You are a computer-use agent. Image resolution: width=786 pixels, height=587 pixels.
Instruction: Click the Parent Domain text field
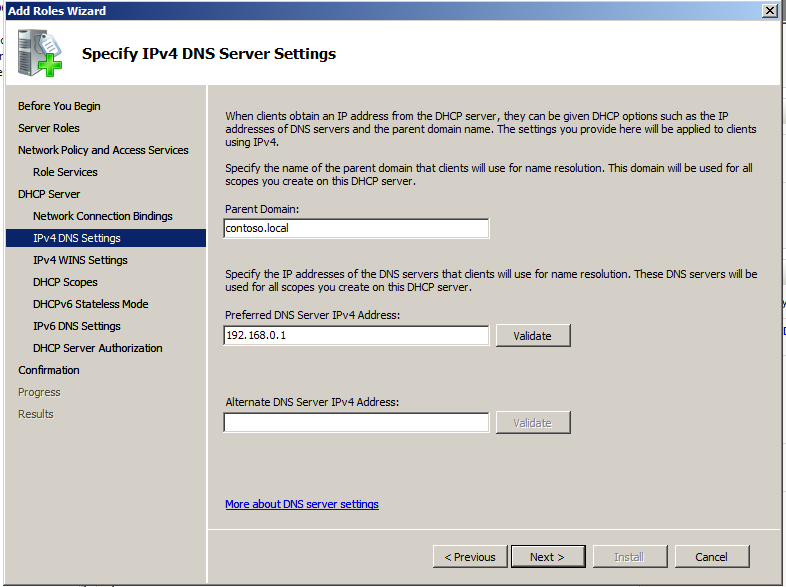click(356, 229)
